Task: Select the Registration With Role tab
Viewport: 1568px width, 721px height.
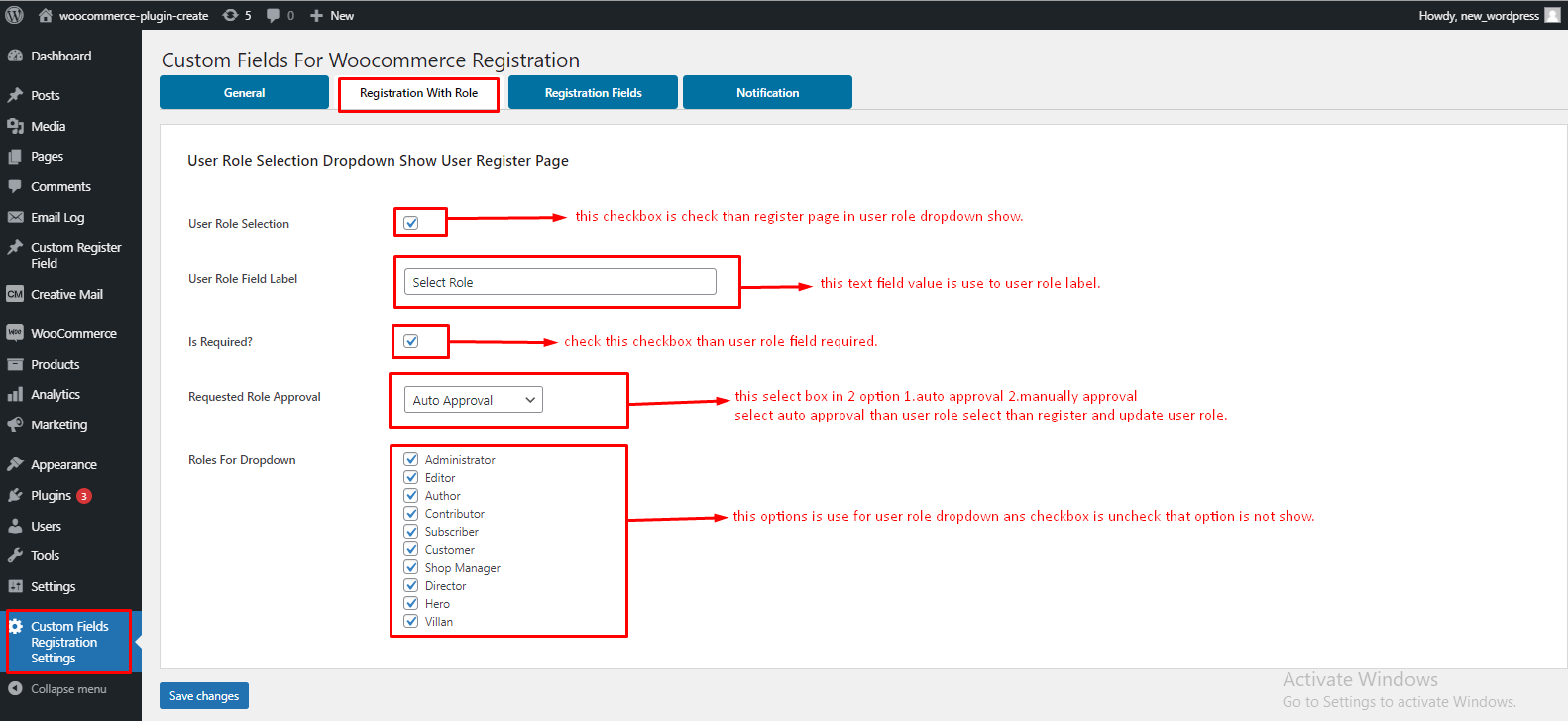Action: 418,93
